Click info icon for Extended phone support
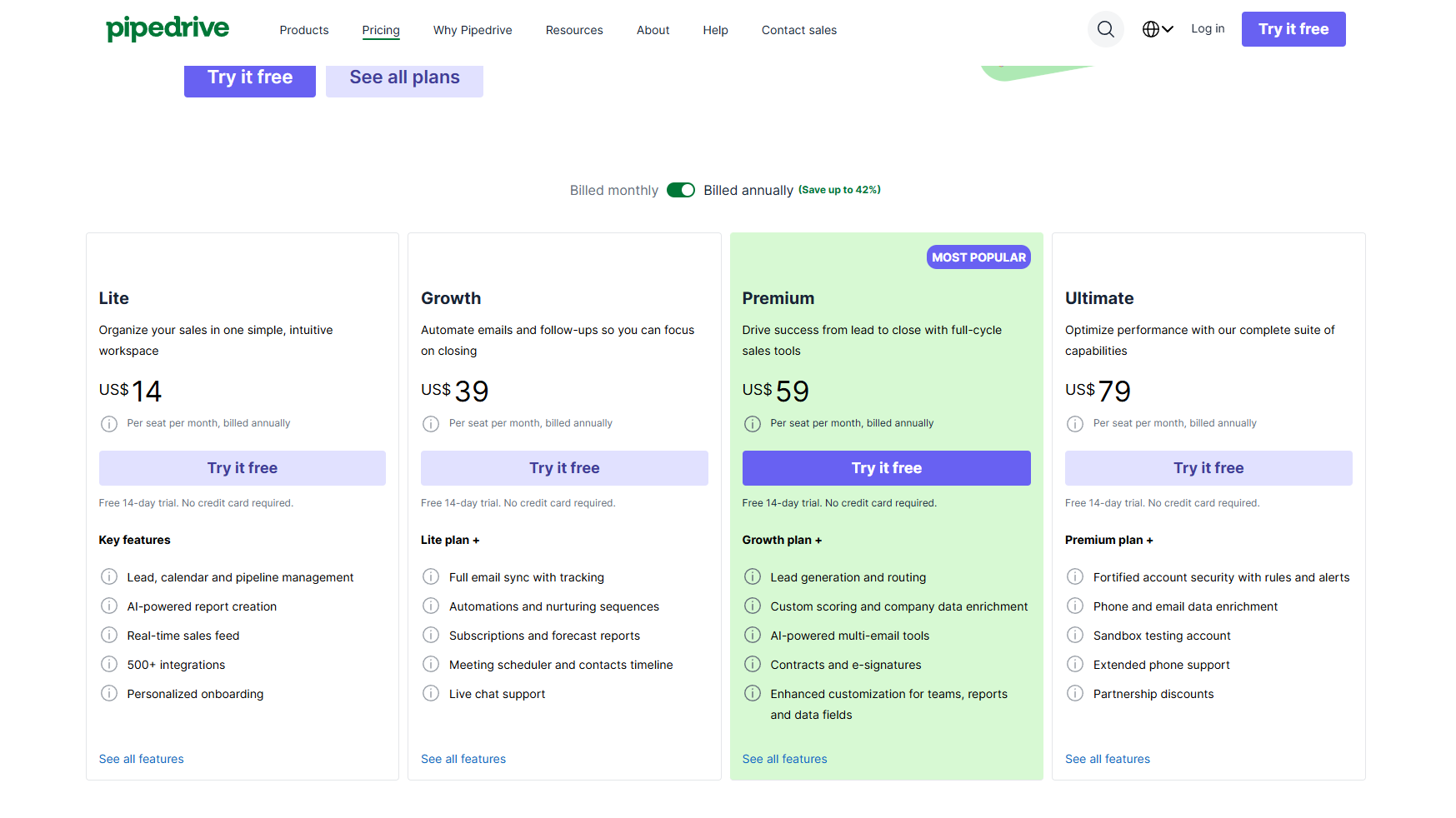The height and width of the screenshot is (818, 1456). pos(1075,664)
